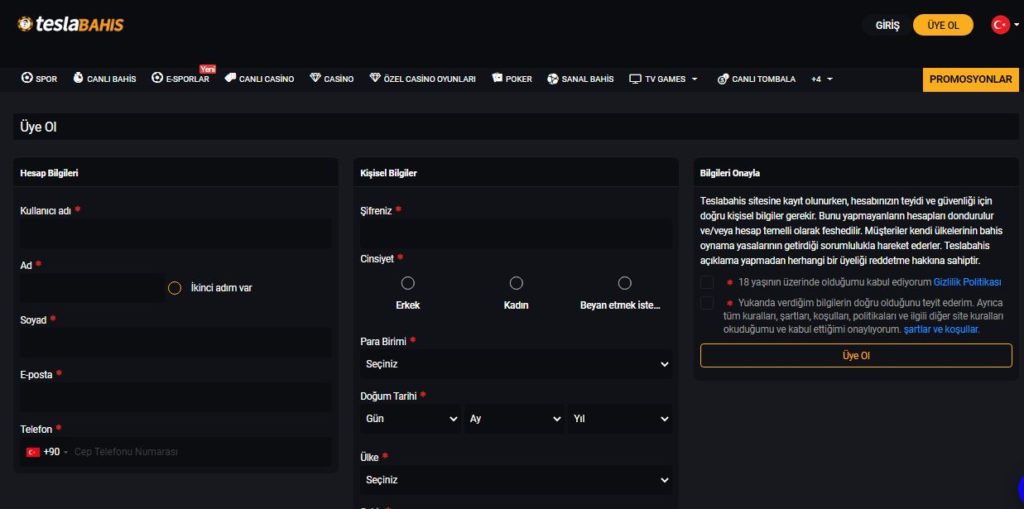Click the stopwatch icon beside CANLI BAHİS
This screenshot has height=509, width=1024.
coord(78,78)
